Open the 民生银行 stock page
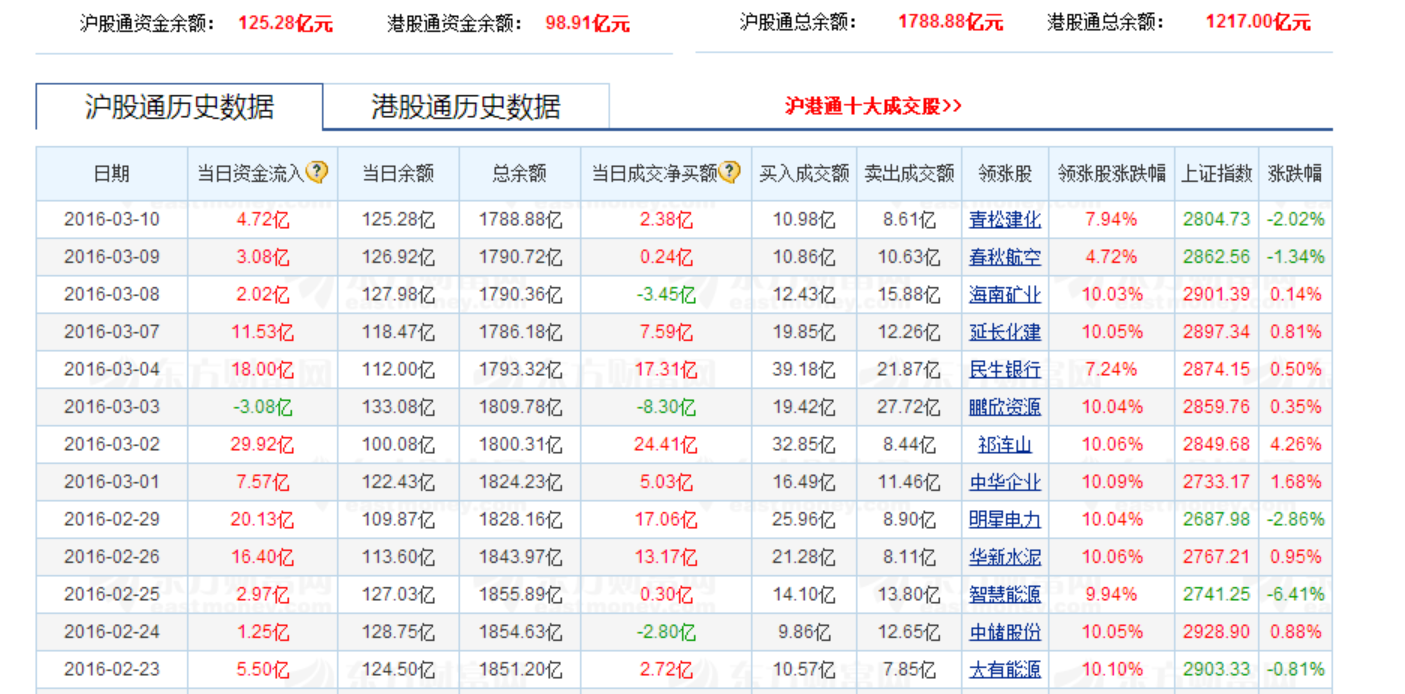This screenshot has height=694, width=1405. 1004,369
